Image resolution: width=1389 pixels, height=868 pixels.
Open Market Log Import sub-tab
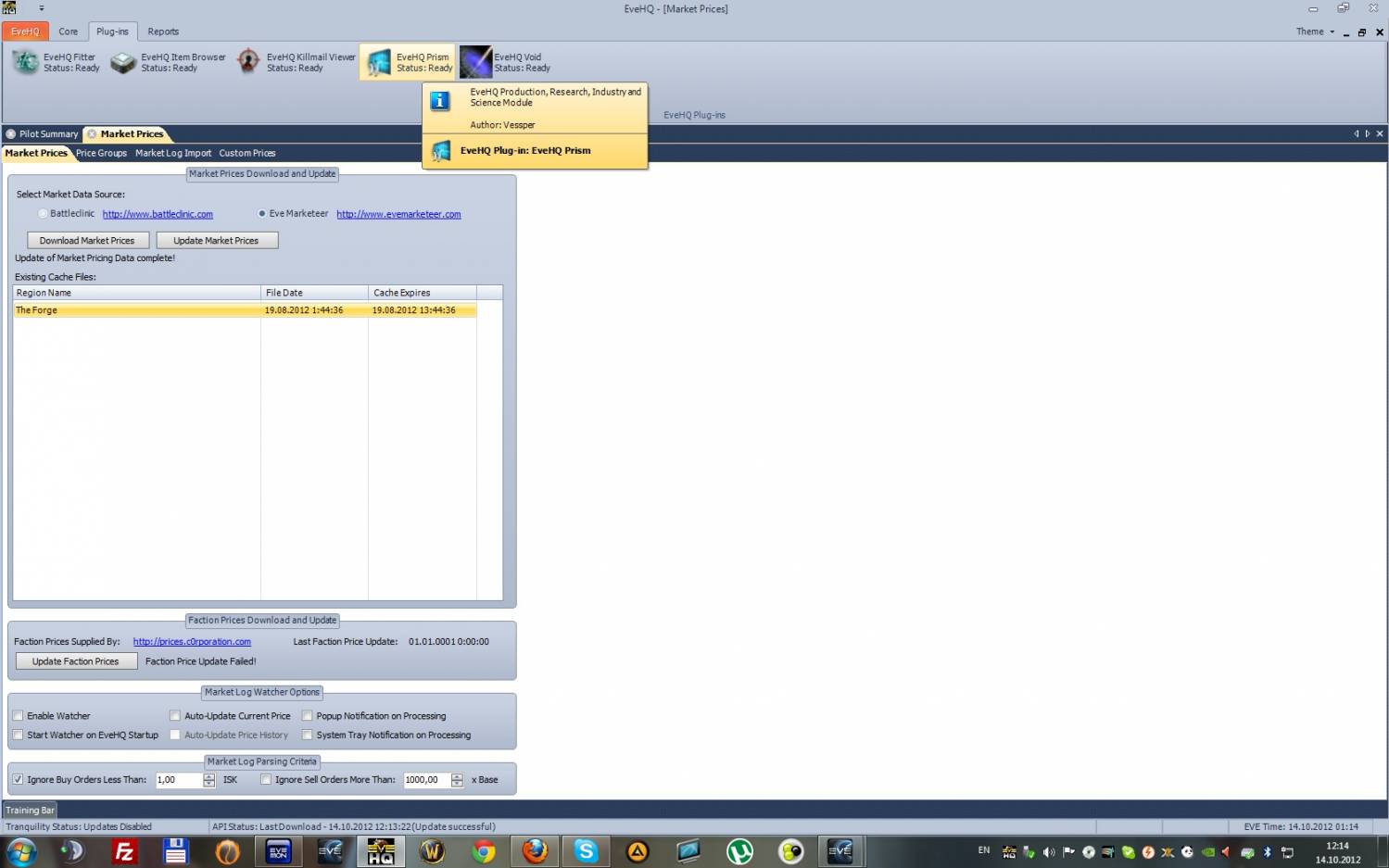(x=173, y=153)
